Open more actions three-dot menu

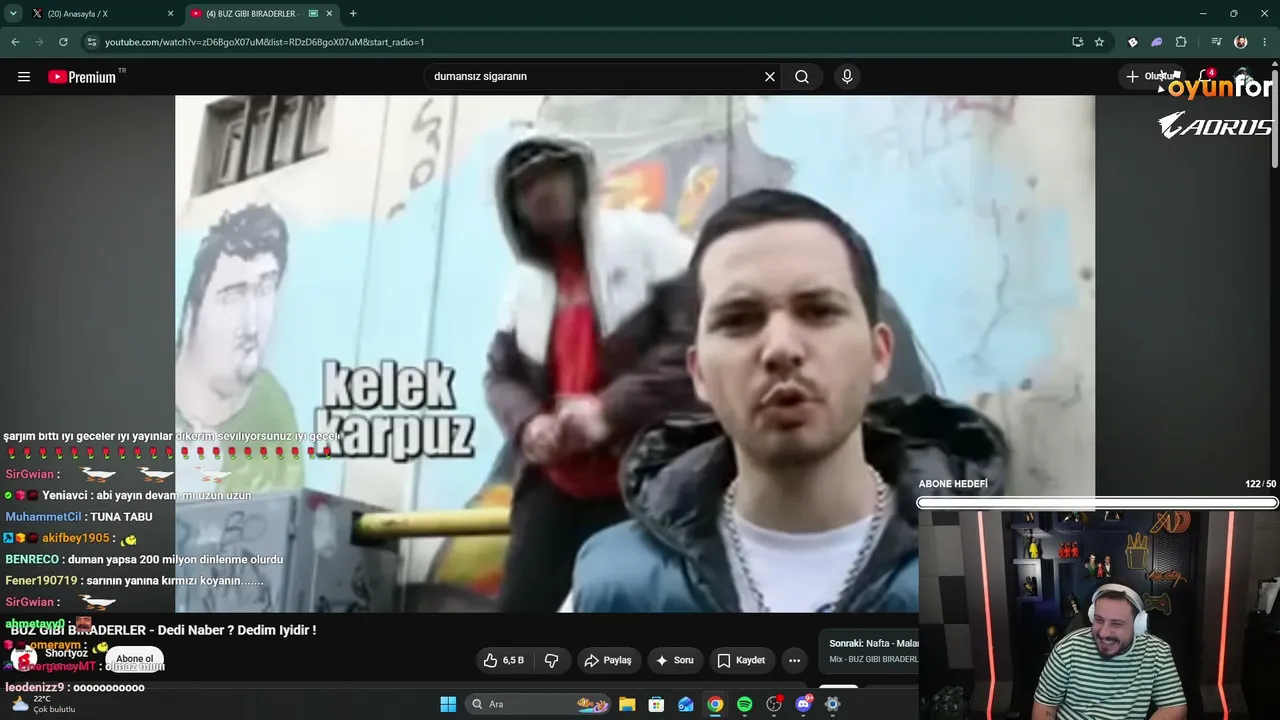[794, 660]
